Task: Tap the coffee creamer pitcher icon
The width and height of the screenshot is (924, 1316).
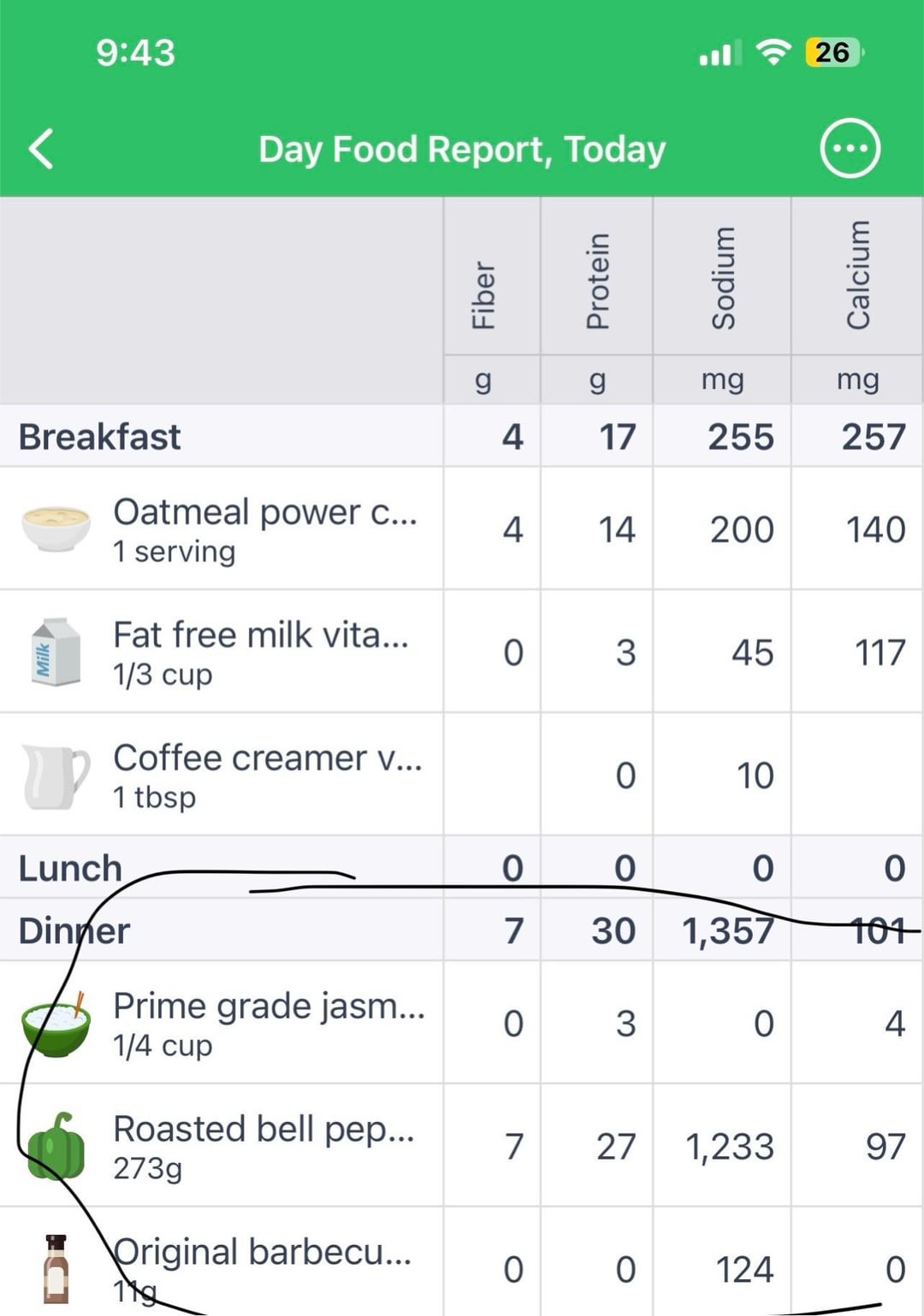Action: click(x=56, y=776)
